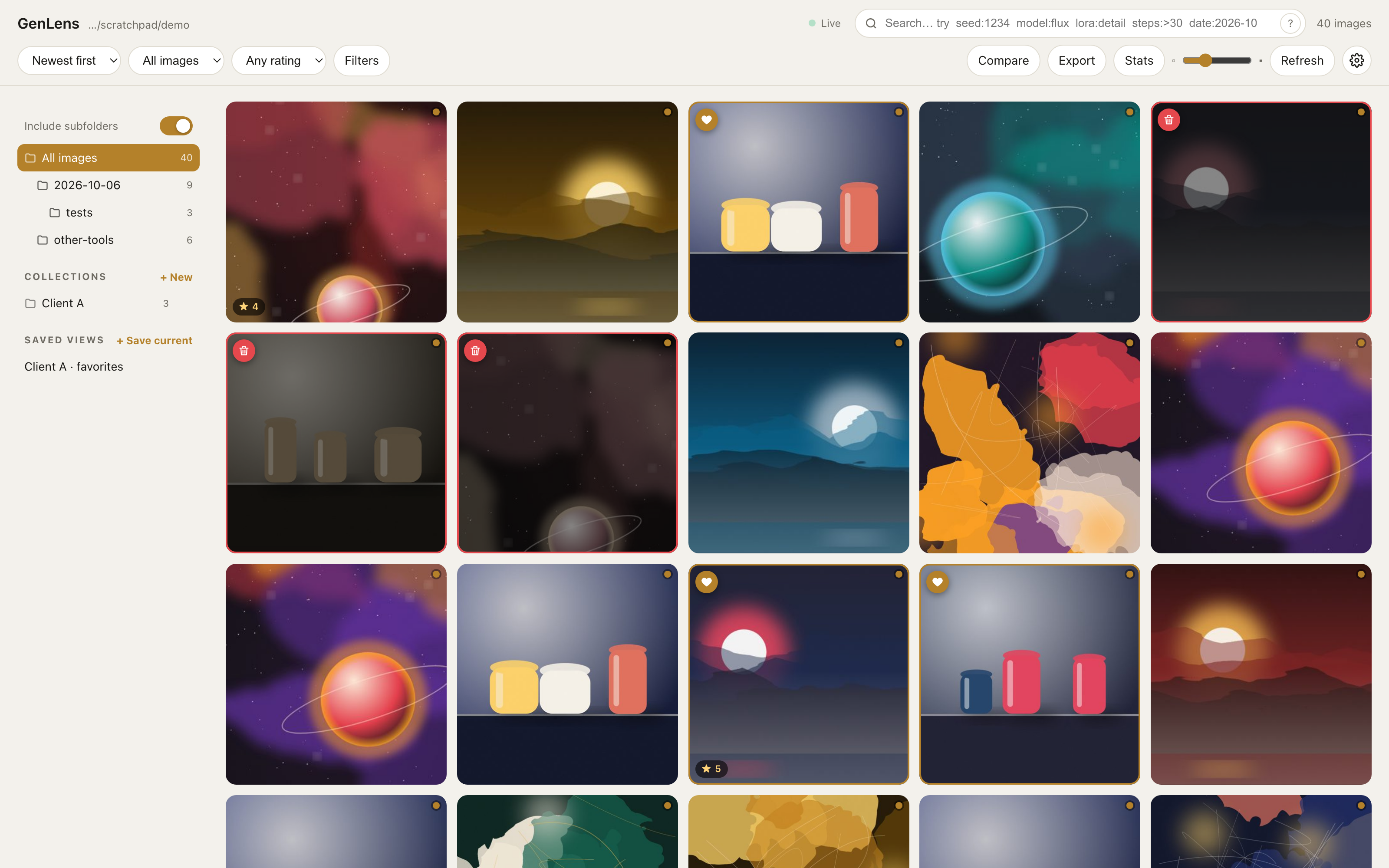The image size is (1389, 868).
Task: Click the folder icon beside other-tools
Action: (x=43, y=240)
